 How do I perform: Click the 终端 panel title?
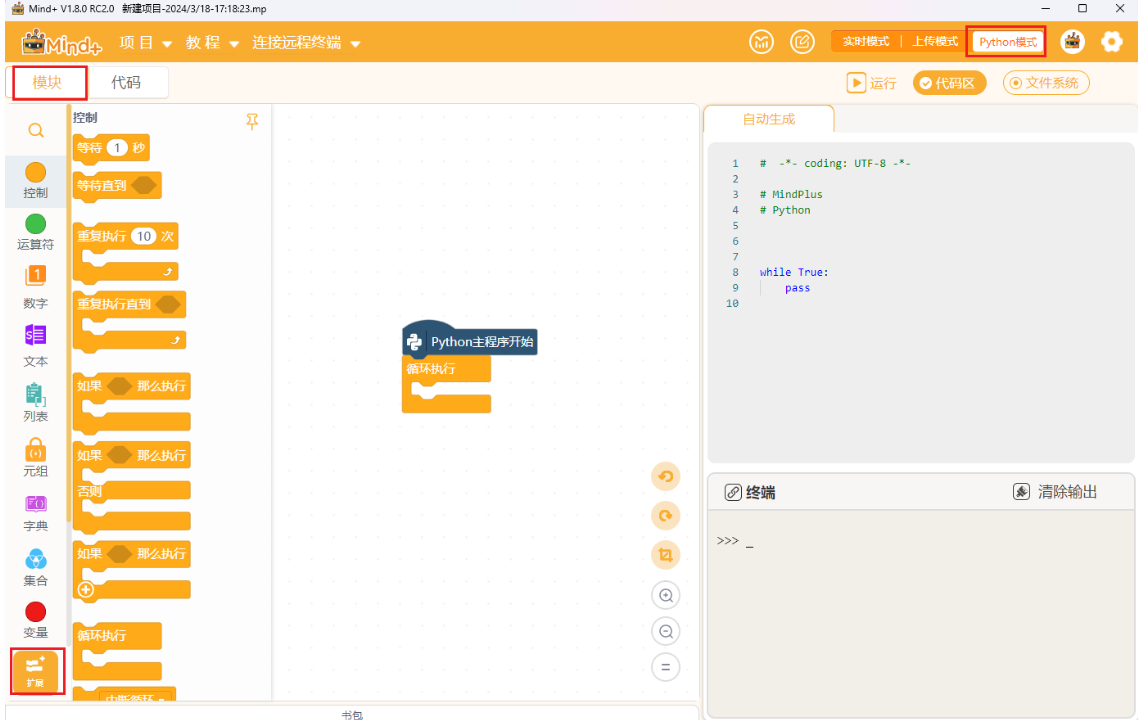pos(760,493)
